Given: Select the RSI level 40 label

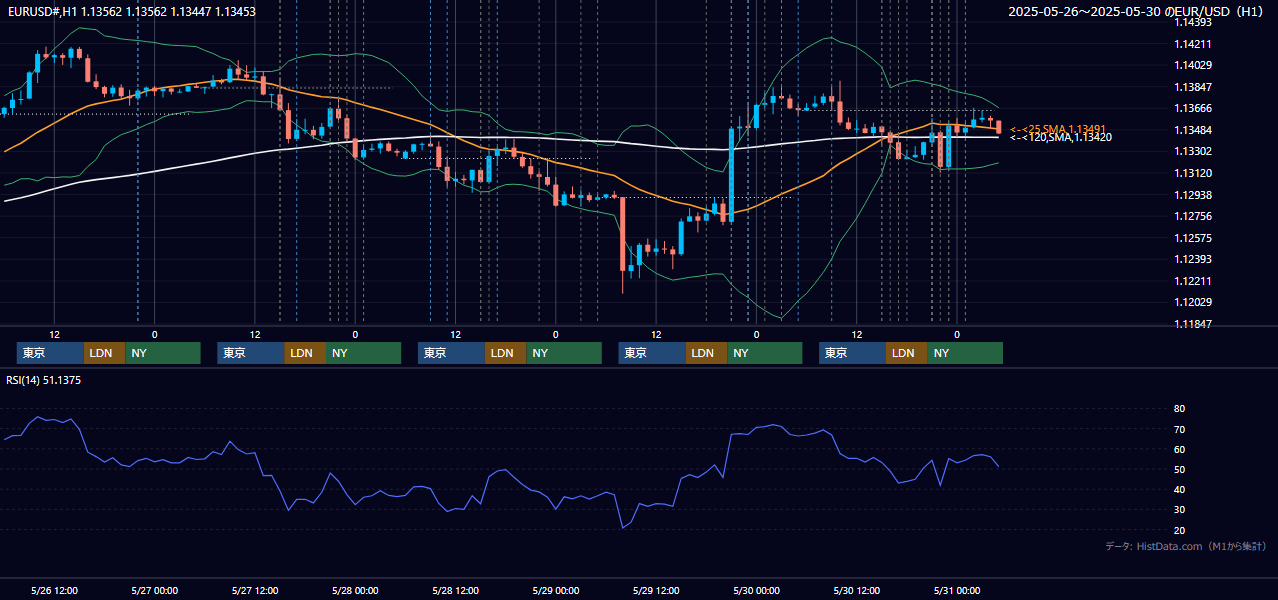Looking at the screenshot, I should pos(1179,489).
